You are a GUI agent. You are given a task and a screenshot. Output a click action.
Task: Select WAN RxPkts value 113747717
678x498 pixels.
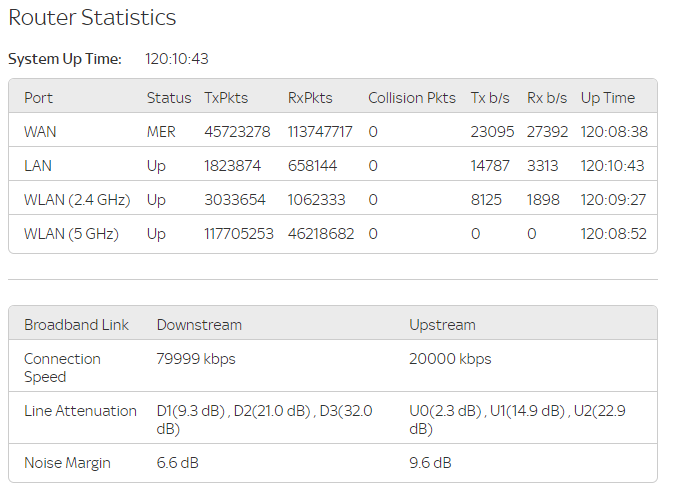click(319, 132)
